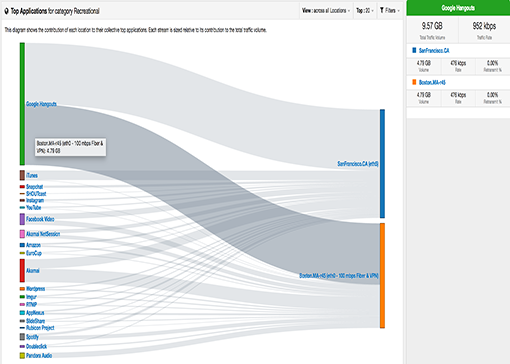510x364 pixels.
Task: Click the Boston.MA-r45 476 kbps rate value
Action: click(x=458, y=95)
